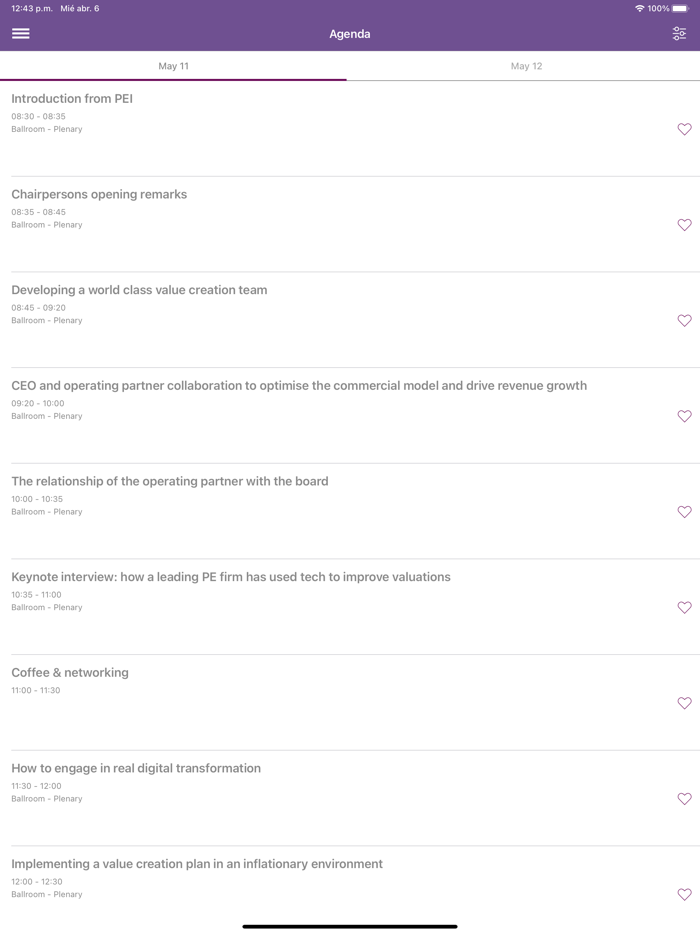Open How to engage in real digital transformation
Viewport: 700px width, 934px height.
pos(136,768)
